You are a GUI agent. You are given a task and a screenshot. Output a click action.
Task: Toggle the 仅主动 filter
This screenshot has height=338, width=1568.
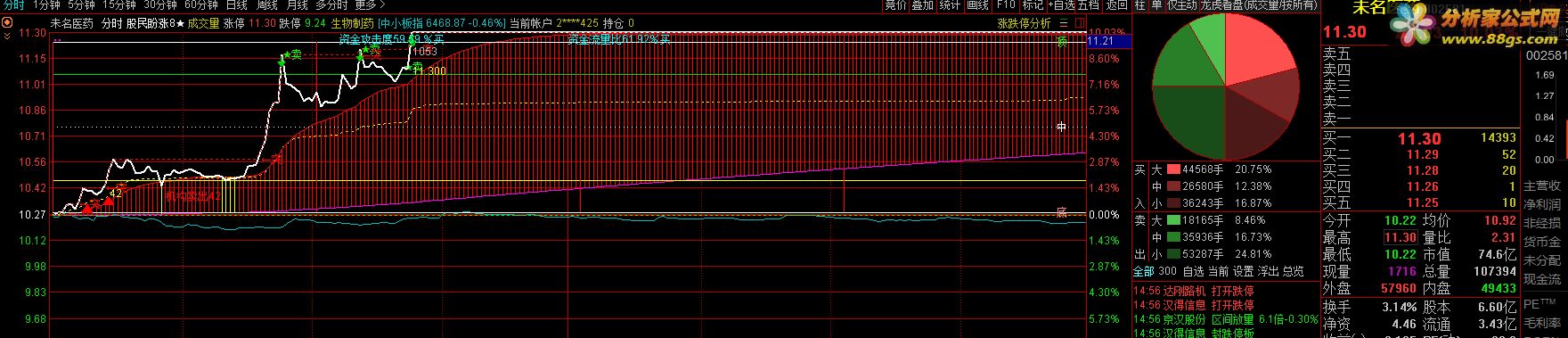click(x=1181, y=4)
